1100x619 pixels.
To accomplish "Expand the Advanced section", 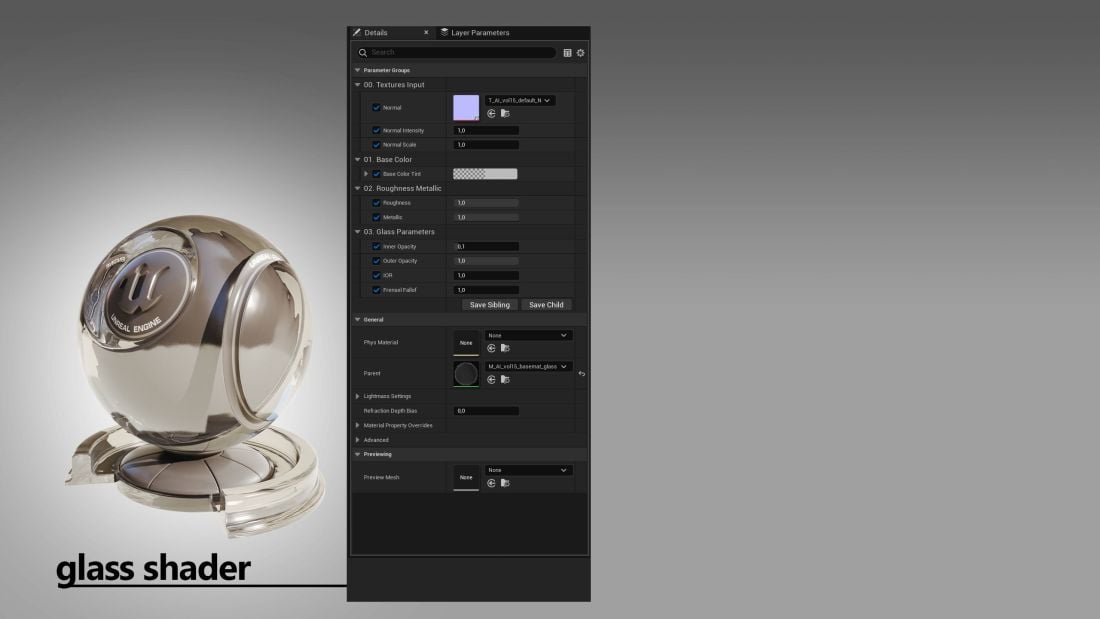I will click(358, 440).
